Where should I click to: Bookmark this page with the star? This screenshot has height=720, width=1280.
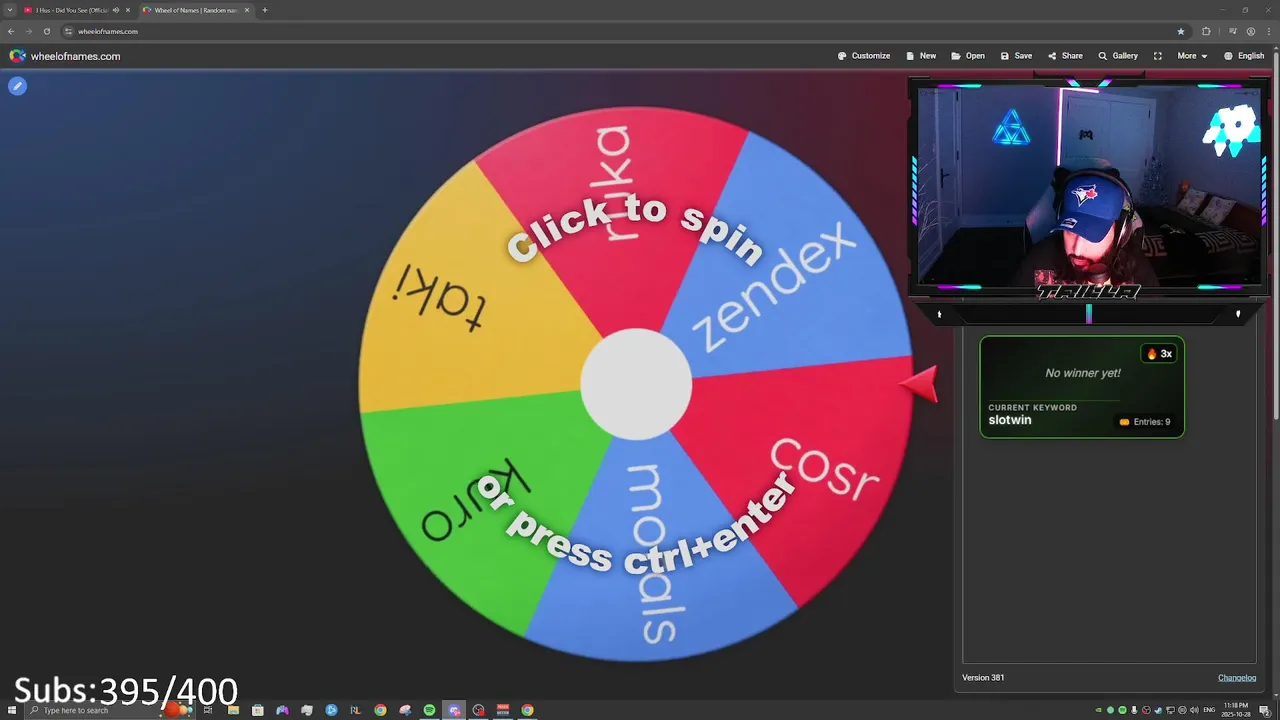point(1181,31)
